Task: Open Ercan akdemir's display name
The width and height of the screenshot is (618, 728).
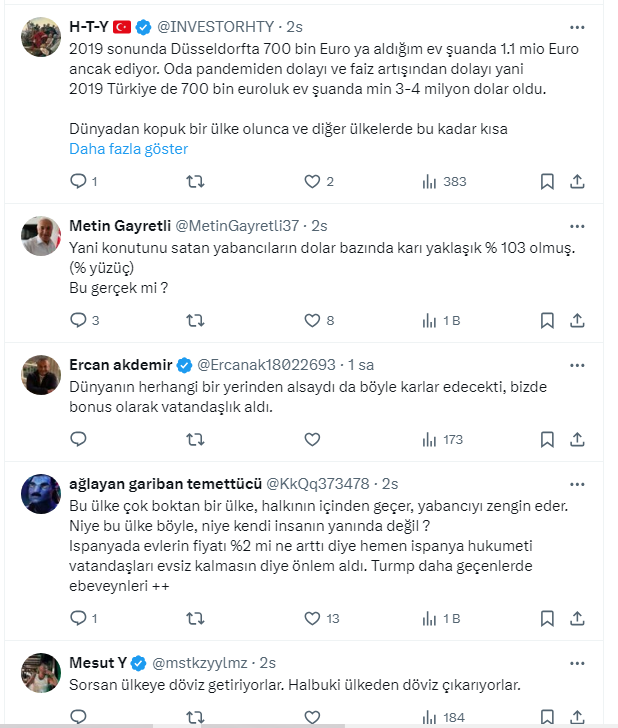Action: point(120,364)
